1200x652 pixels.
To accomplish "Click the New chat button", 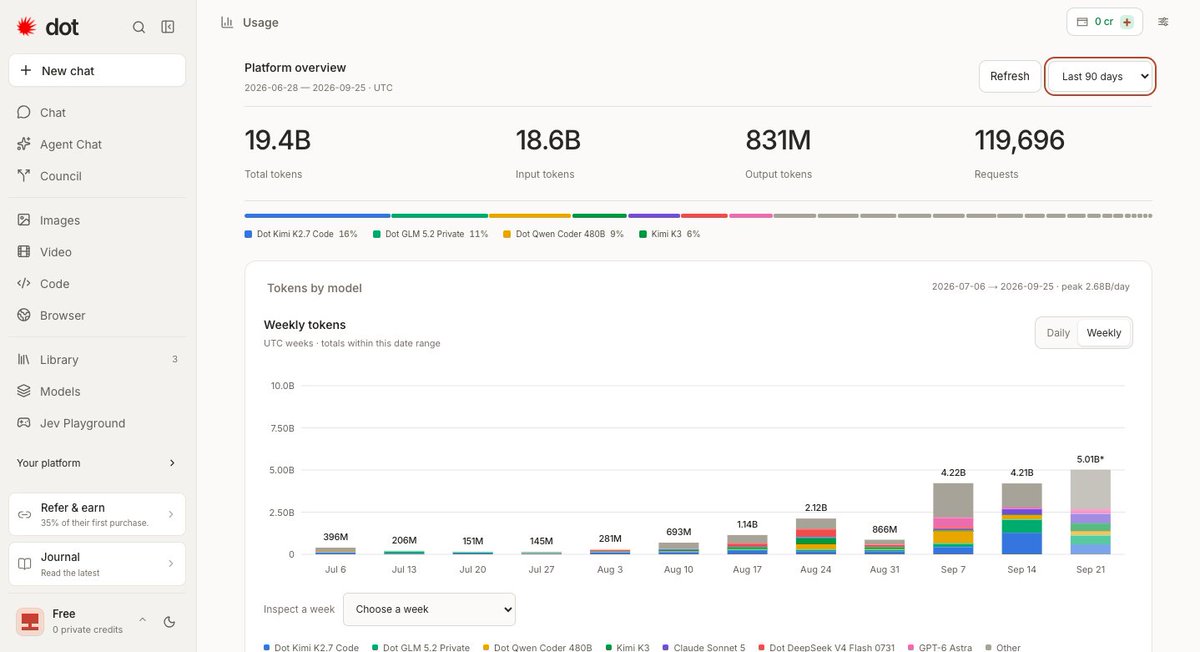I will (x=97, y=71).
